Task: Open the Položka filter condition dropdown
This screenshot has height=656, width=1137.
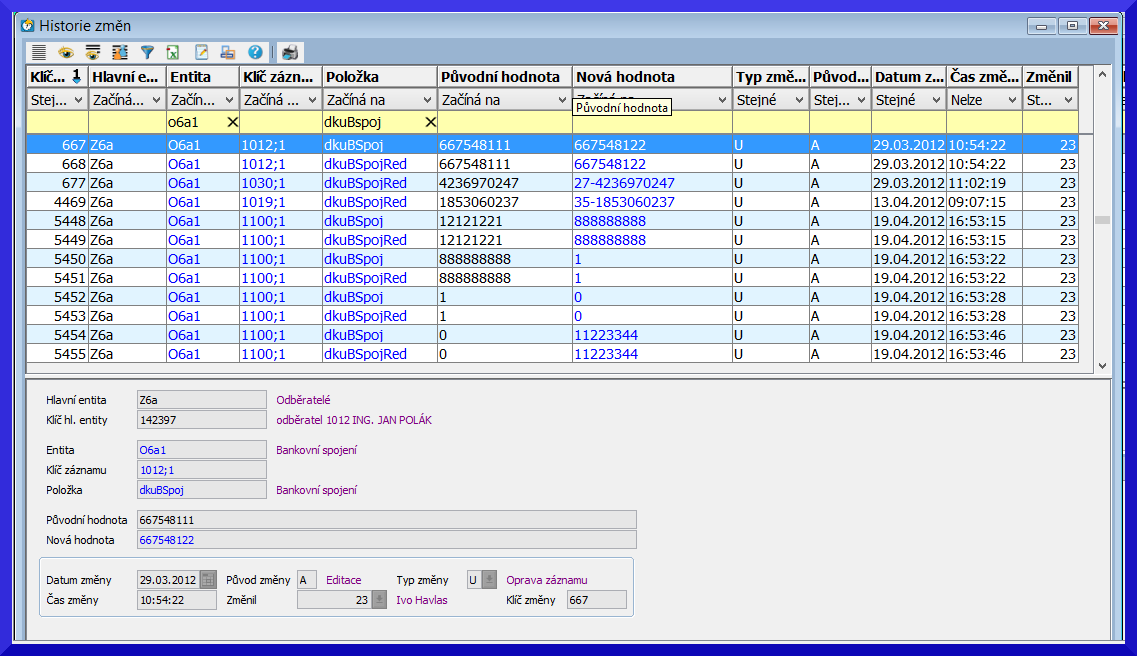Action: pos(429,100)
